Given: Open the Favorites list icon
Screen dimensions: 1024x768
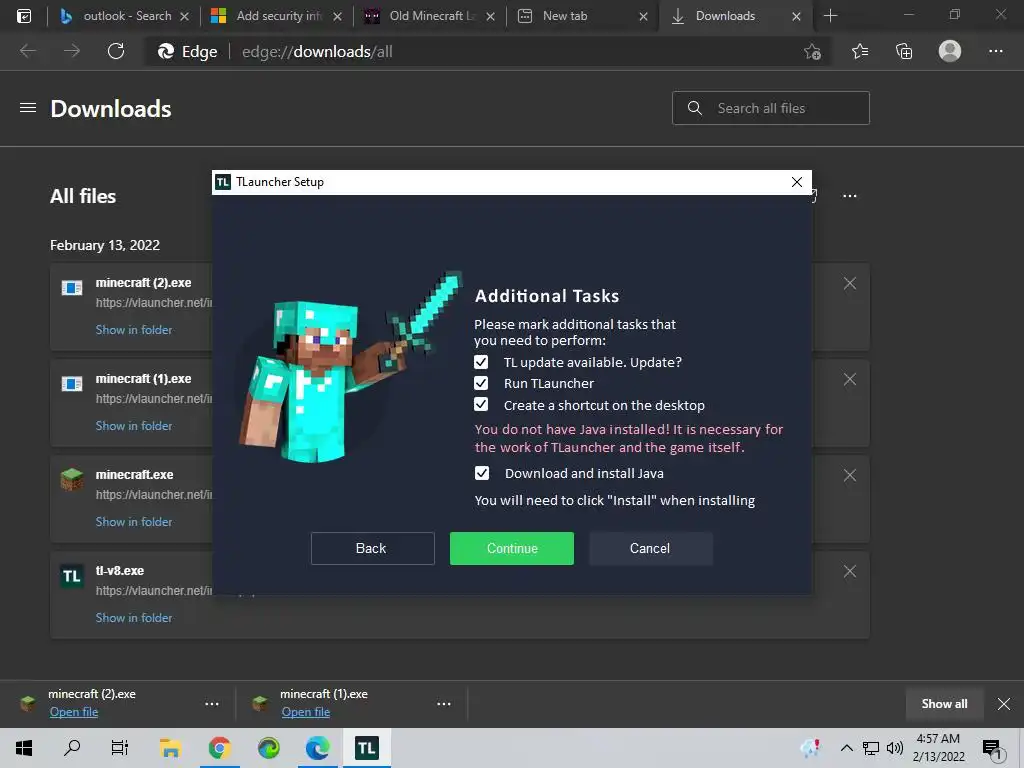Looking at the screenshot, I should point(859,51).
